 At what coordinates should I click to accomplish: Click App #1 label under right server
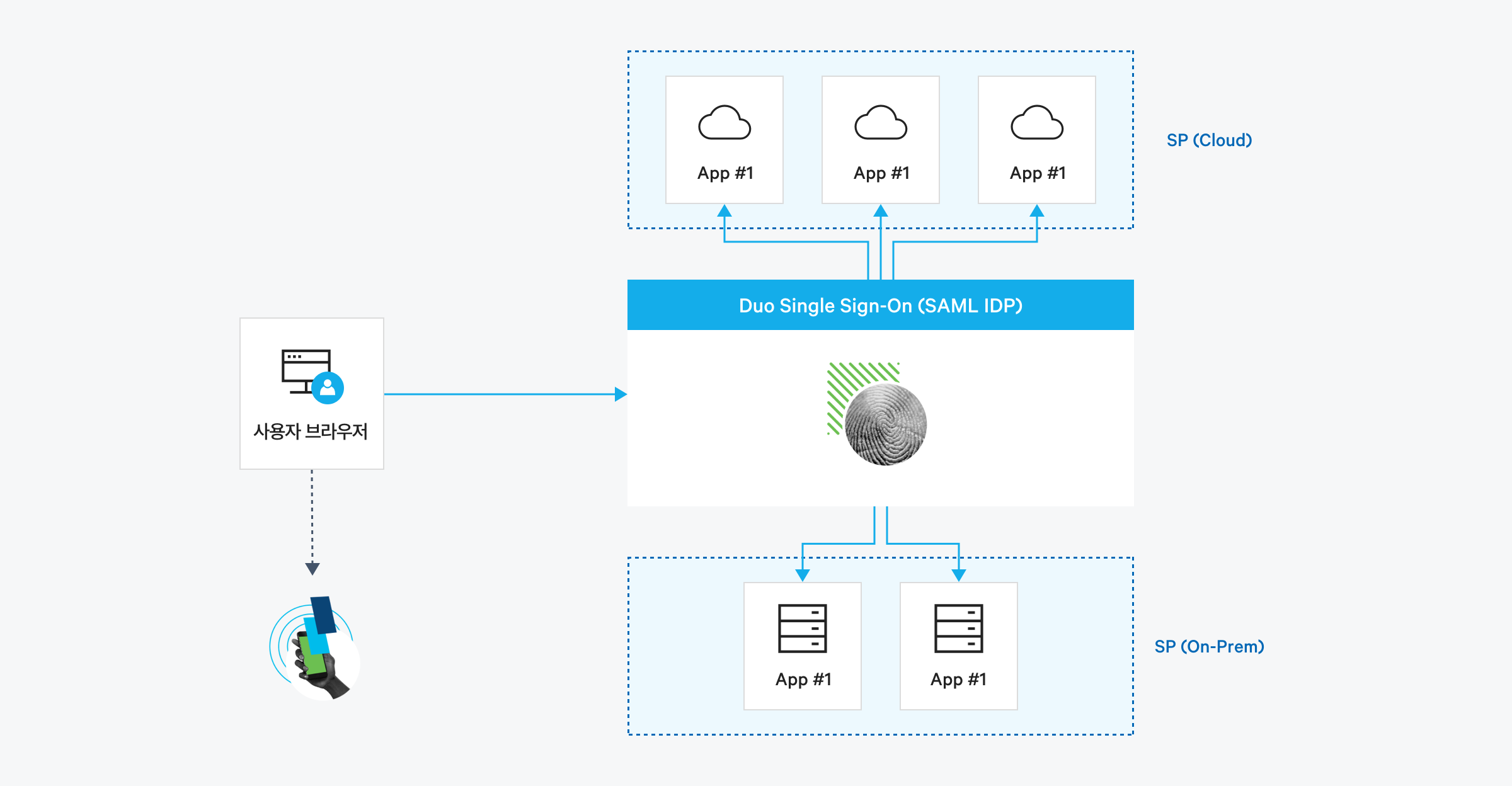point(958,679)
